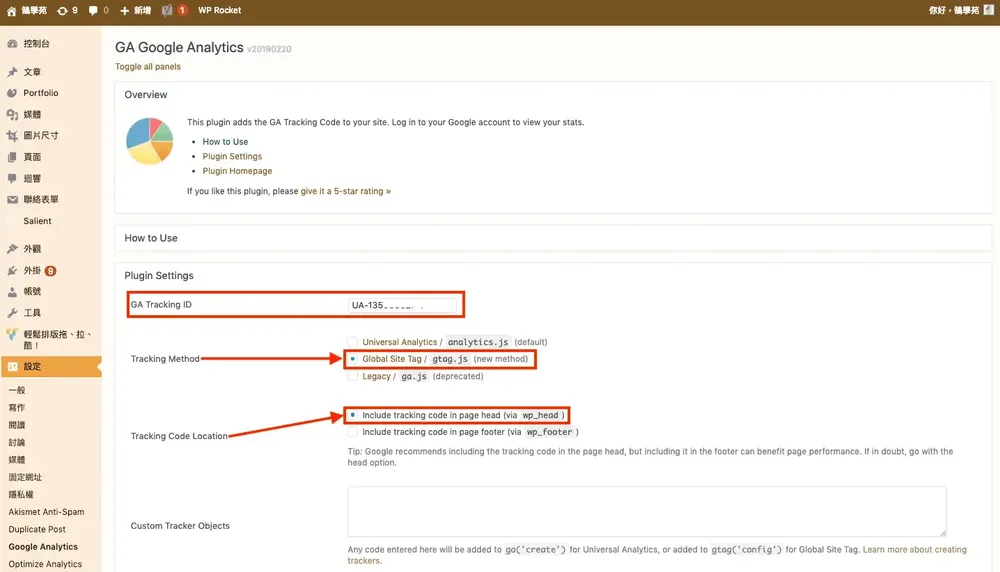This screenshot has width=1000, height=572.
Task: Open the Comments icon in sidebar
Action: coord(12,179)
